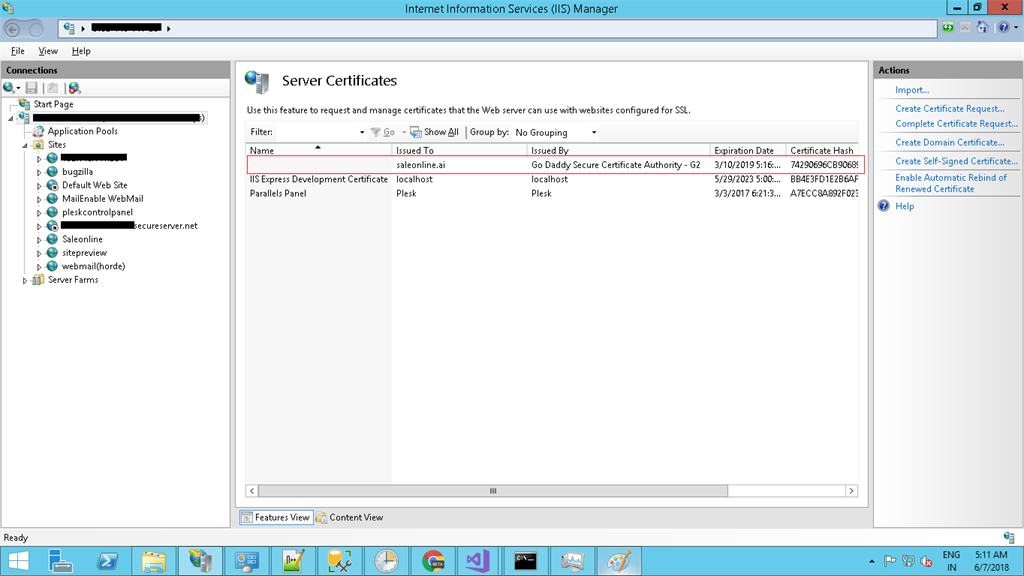Image resolution: width=1024 pixels, height=576 pixels.
Task: Open the Windows Start button
Action: 18,561
